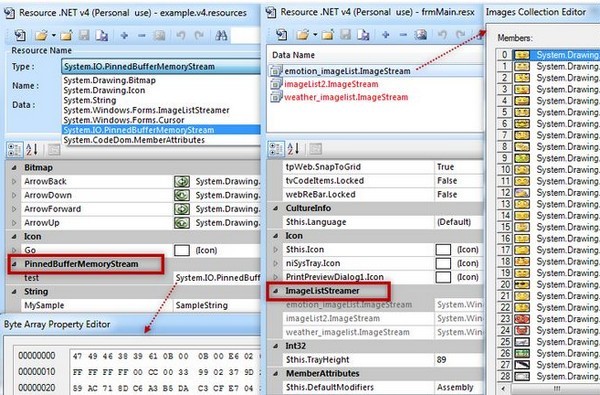600x395 pixels.
Task: Select member 0 in Images Collection Editor
Action: (548, 55)
